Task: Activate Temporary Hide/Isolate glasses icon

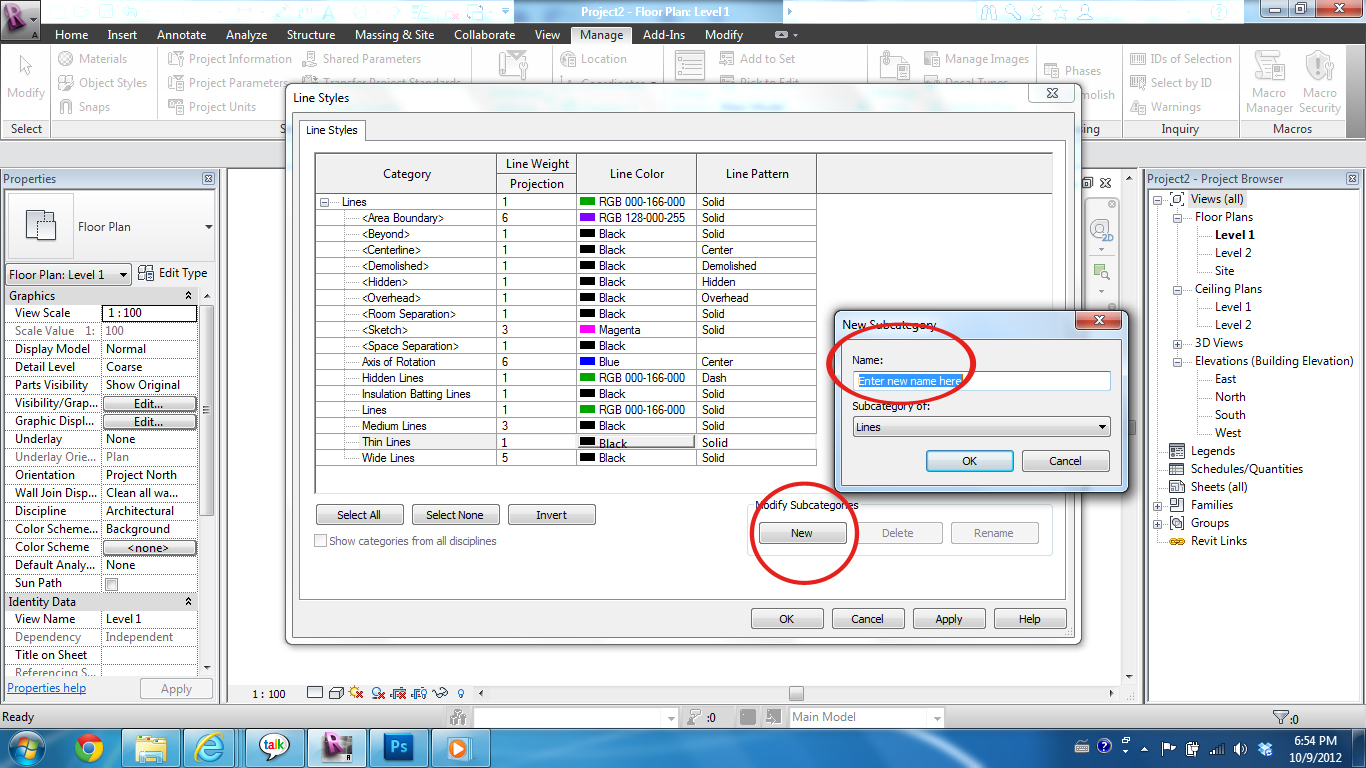Action: (442, 692)
